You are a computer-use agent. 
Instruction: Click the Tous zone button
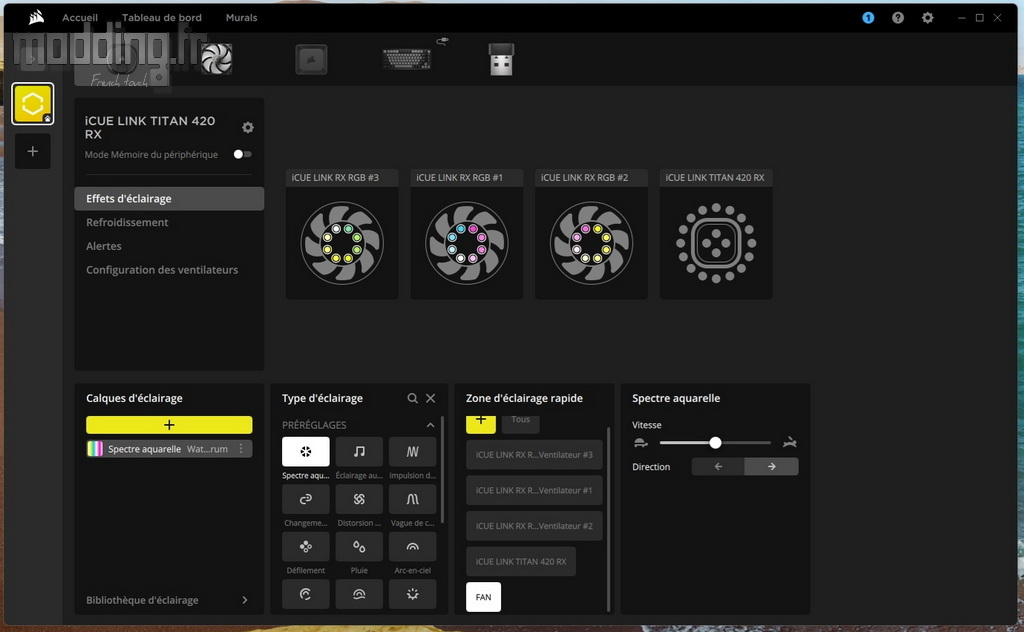pos(520,423)
